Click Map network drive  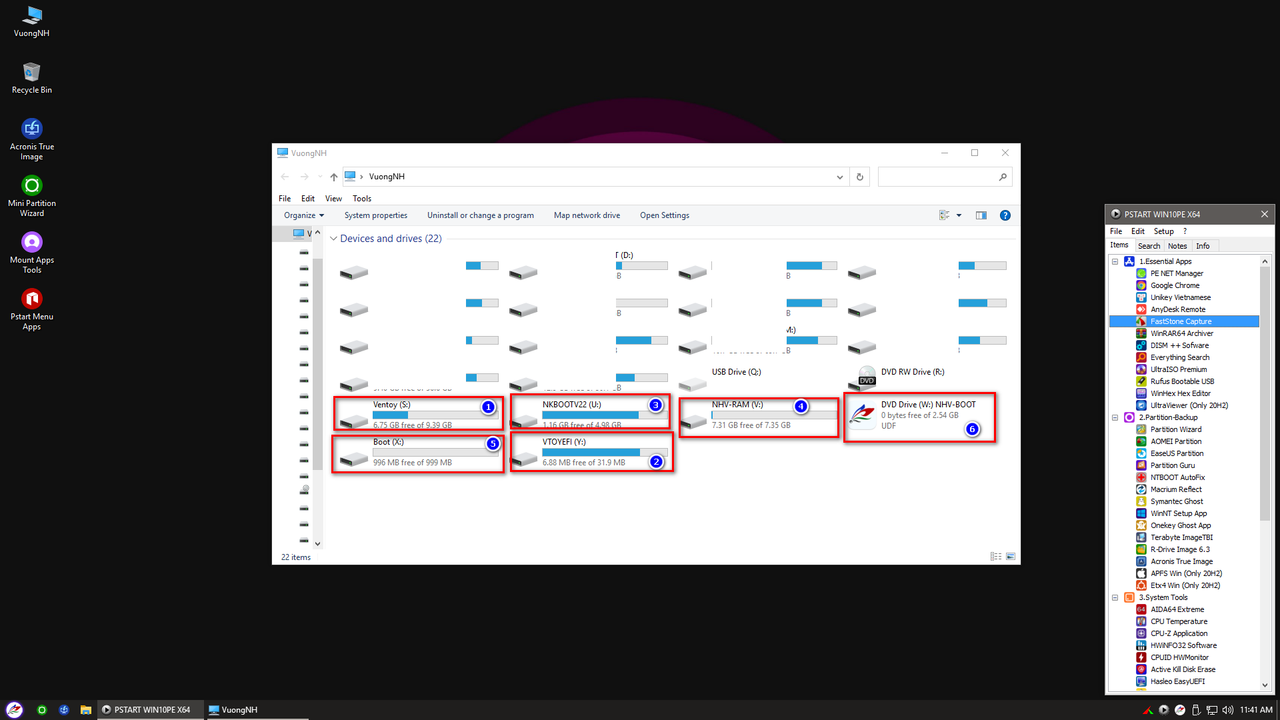587,215
